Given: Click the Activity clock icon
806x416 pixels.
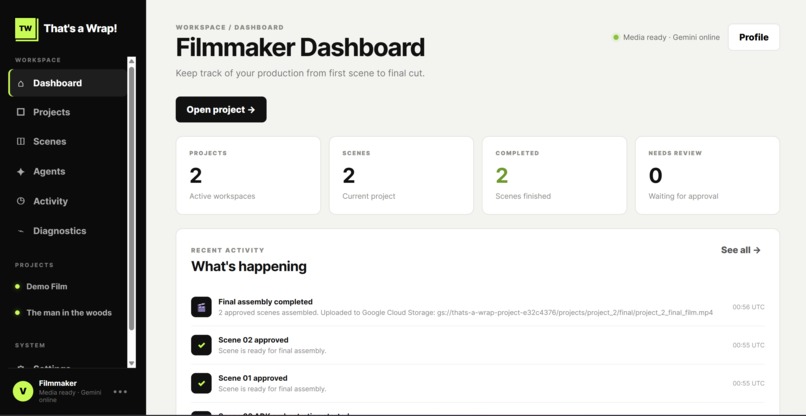Looking at the screenshot, I should [21, 201].
